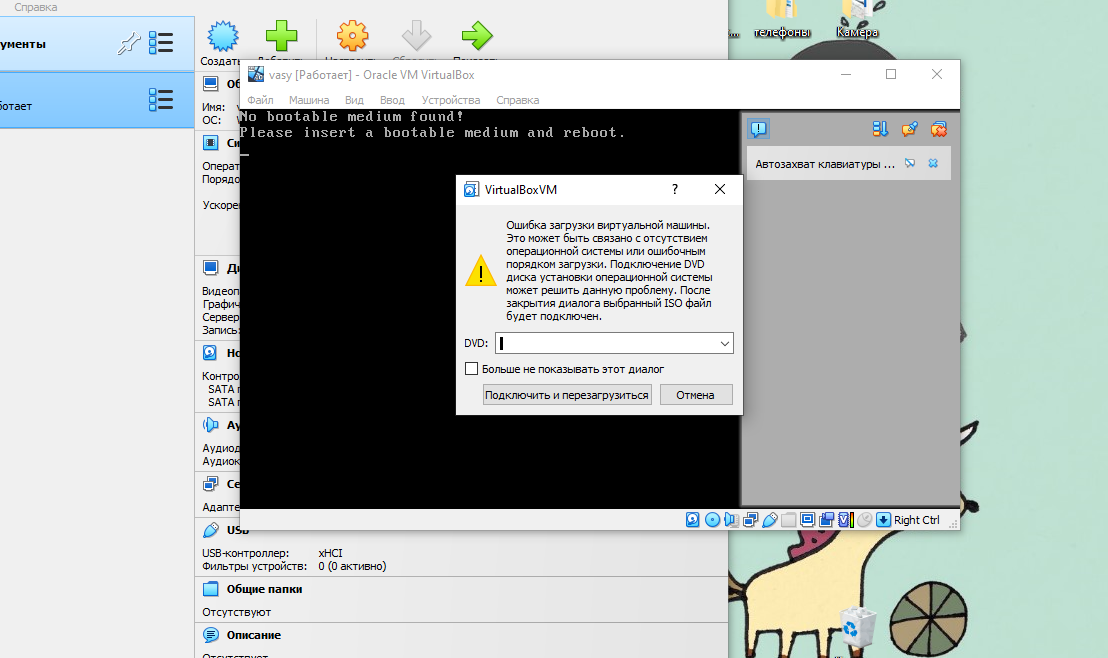Image resolution: width=1108 pixels, height=658 pixels.
Task: Click the optical disk indicator in status bar
Action: [x=712, y=520]
